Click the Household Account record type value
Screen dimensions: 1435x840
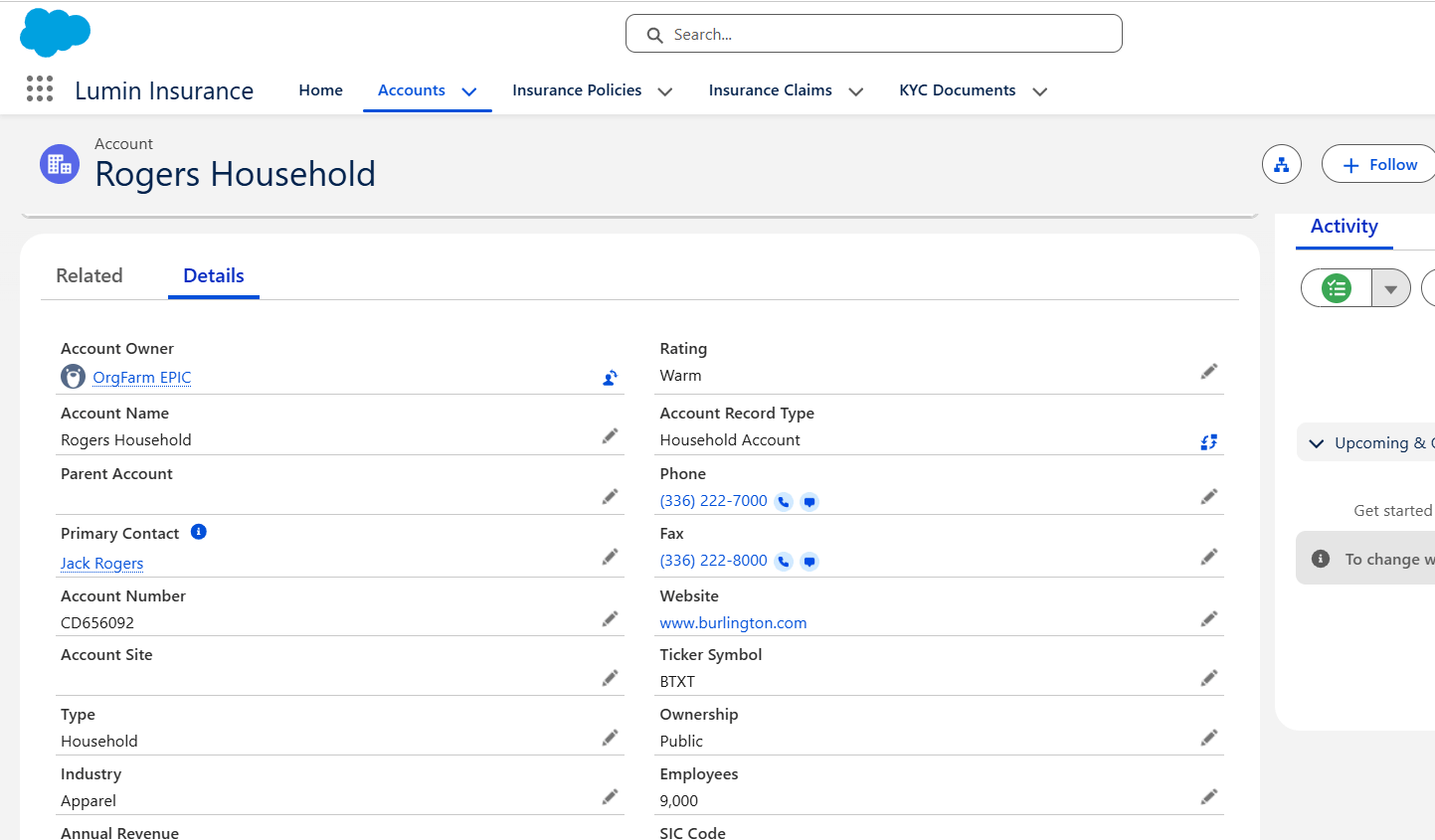click(x=730, y=440)
